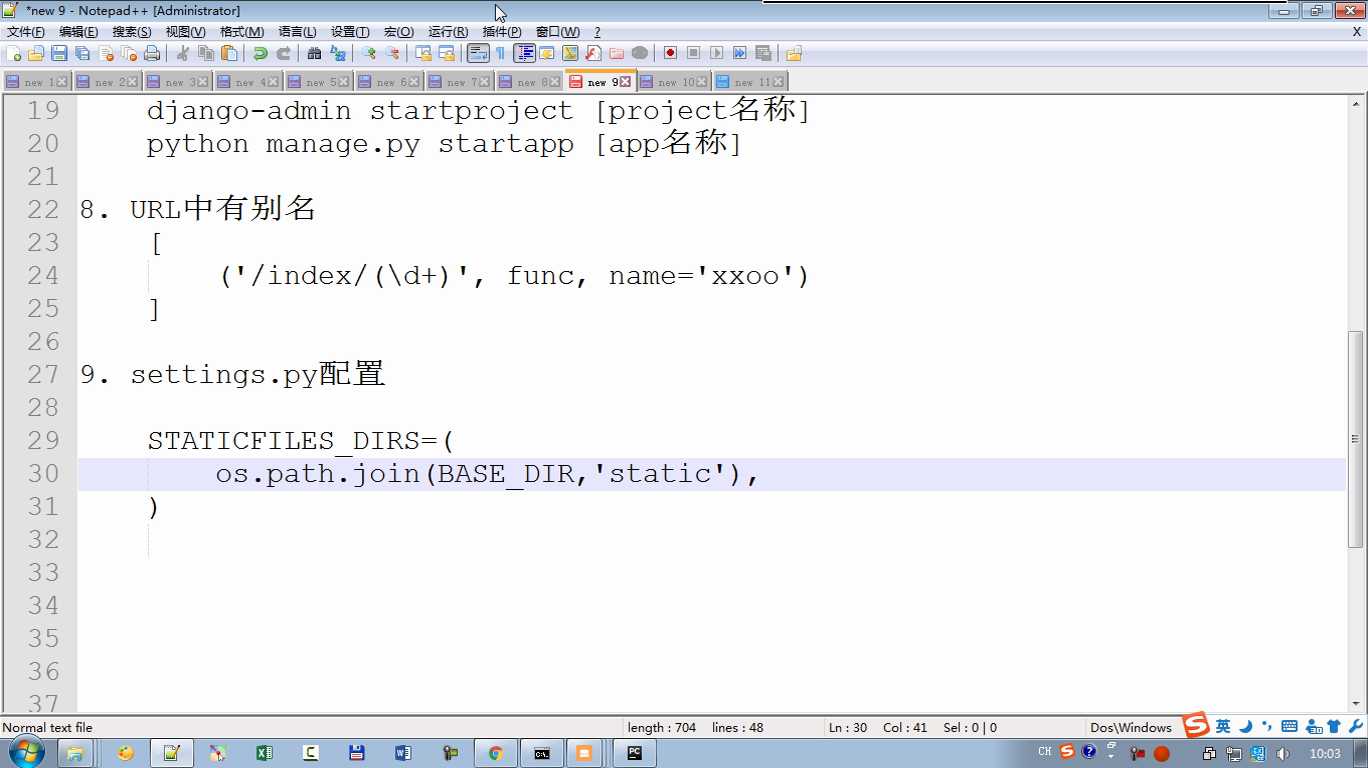
Task: Open the 格式(M) menu
Action: 242,32
